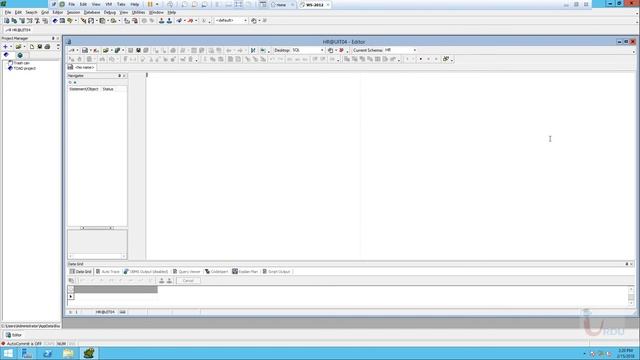This screenshot has width=640, height=360.
Task: Switch to the Script Output tab
Action: 276,271
